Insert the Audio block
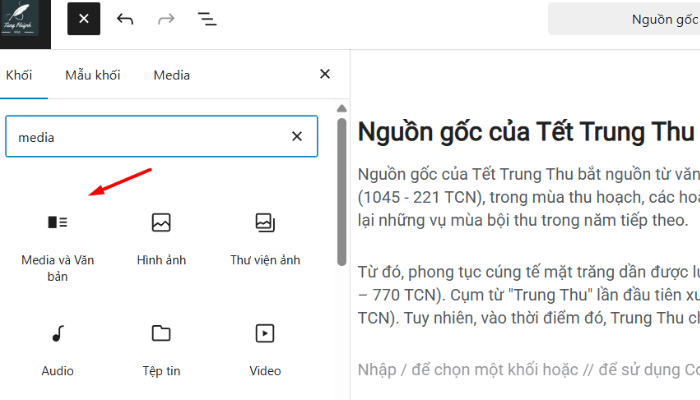Viewport: 700px width, 400px height. click(x=57, y=346)
